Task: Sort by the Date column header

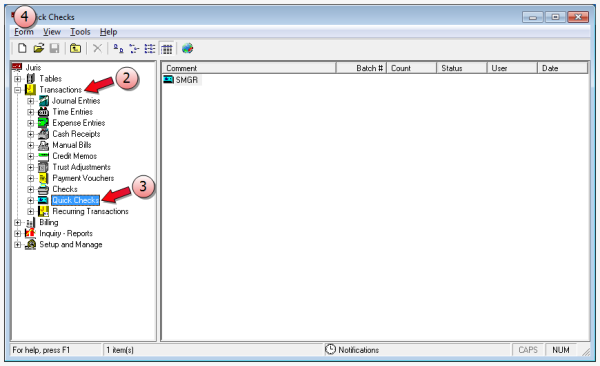Action: coord(562,68)
